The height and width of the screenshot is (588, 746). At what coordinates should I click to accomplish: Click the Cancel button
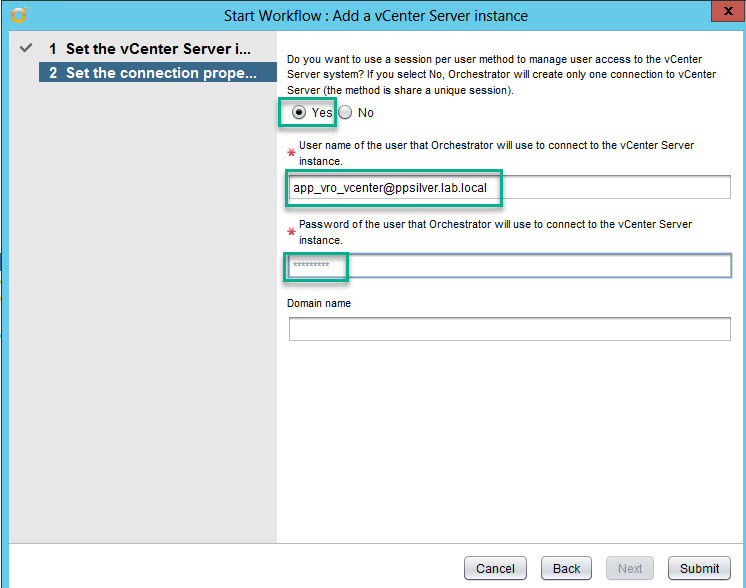point(495,568)
